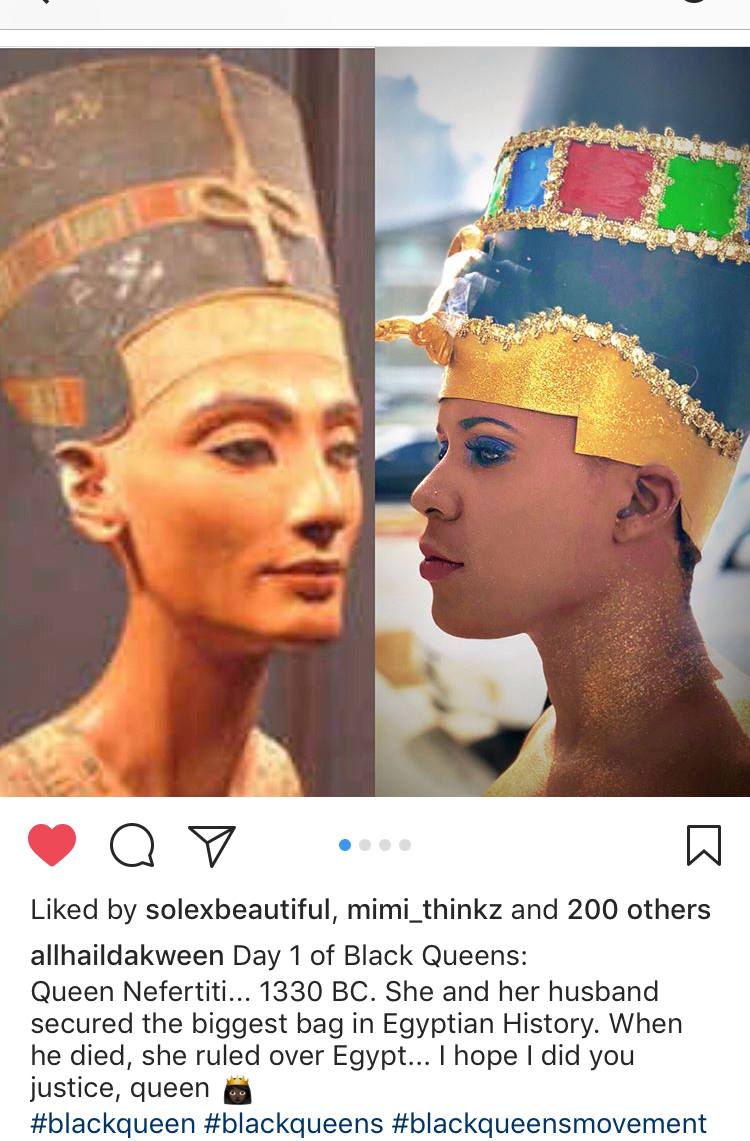
Task: Share the post via paper plane icon
Action: (x=212, y=846)
